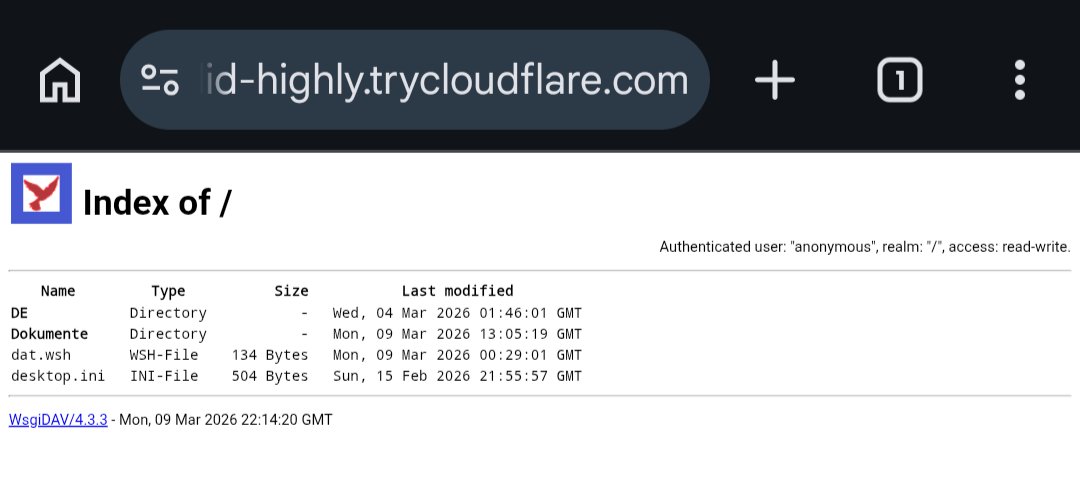Click the Type column header

coord(168,291)
